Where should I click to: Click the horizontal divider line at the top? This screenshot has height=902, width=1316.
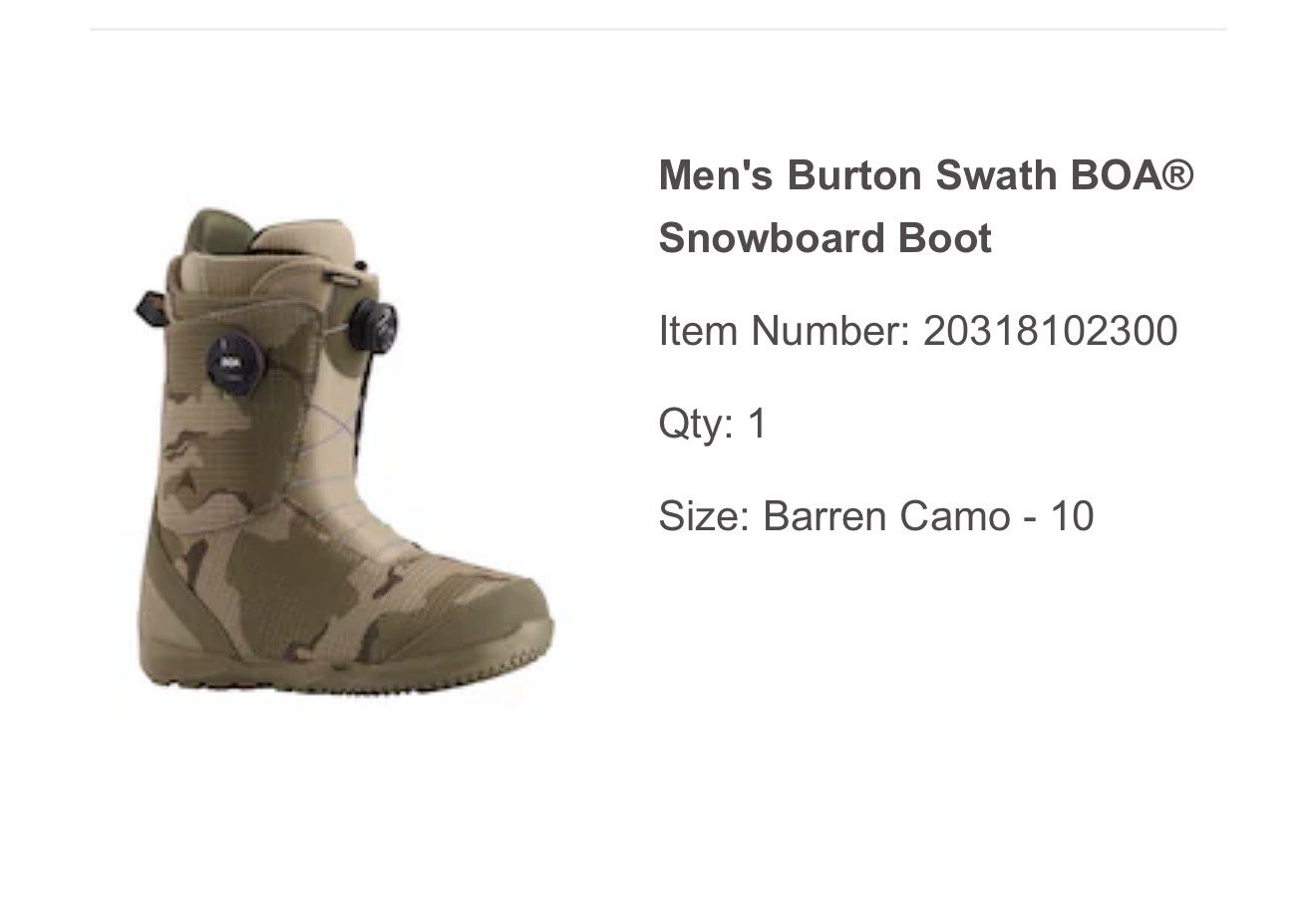tap(658, 30)
